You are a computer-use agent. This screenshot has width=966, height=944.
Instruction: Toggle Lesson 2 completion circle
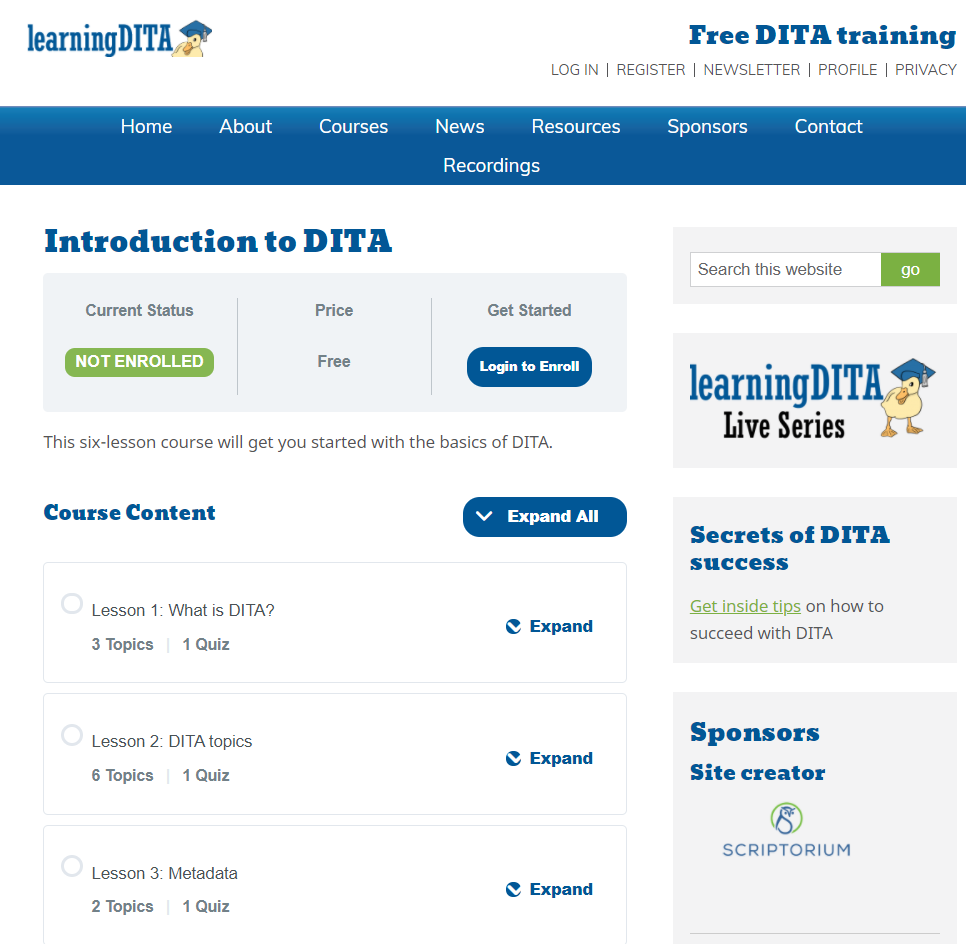point(72,734)
